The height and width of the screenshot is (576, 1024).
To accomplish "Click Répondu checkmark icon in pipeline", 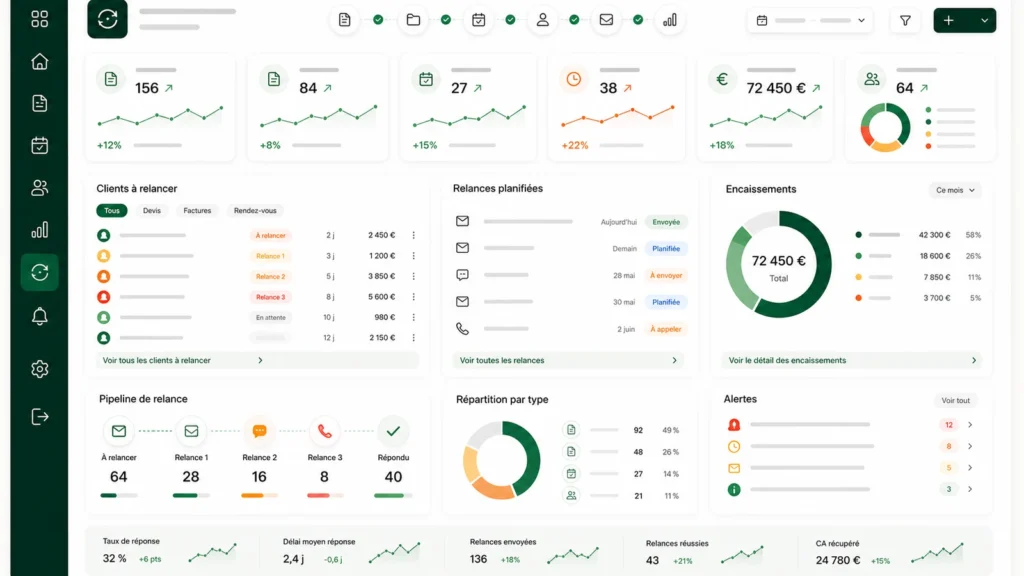I will (x=392, y=431).
